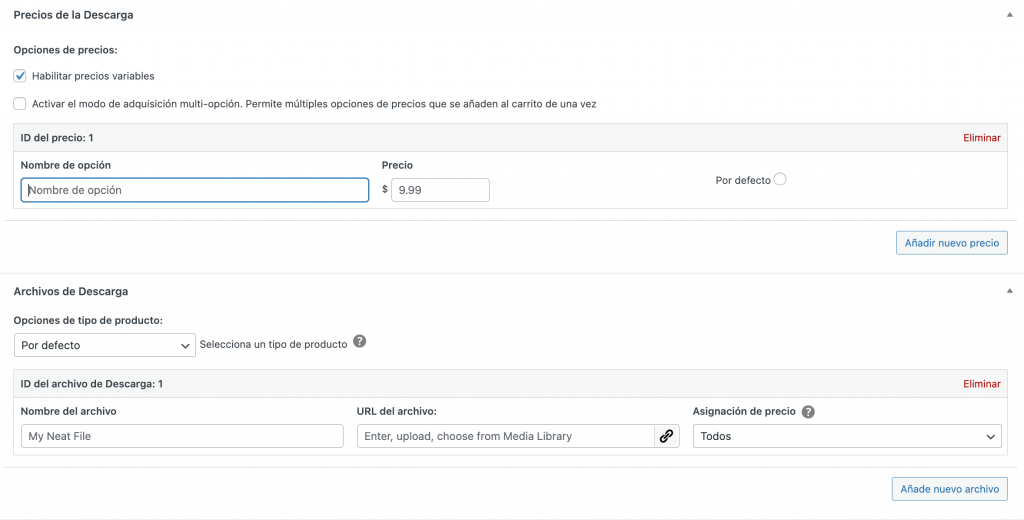The image size is (1024, 520).
Task: Collapse the Precios de la Descarga panel
Action: point(1009,14)
